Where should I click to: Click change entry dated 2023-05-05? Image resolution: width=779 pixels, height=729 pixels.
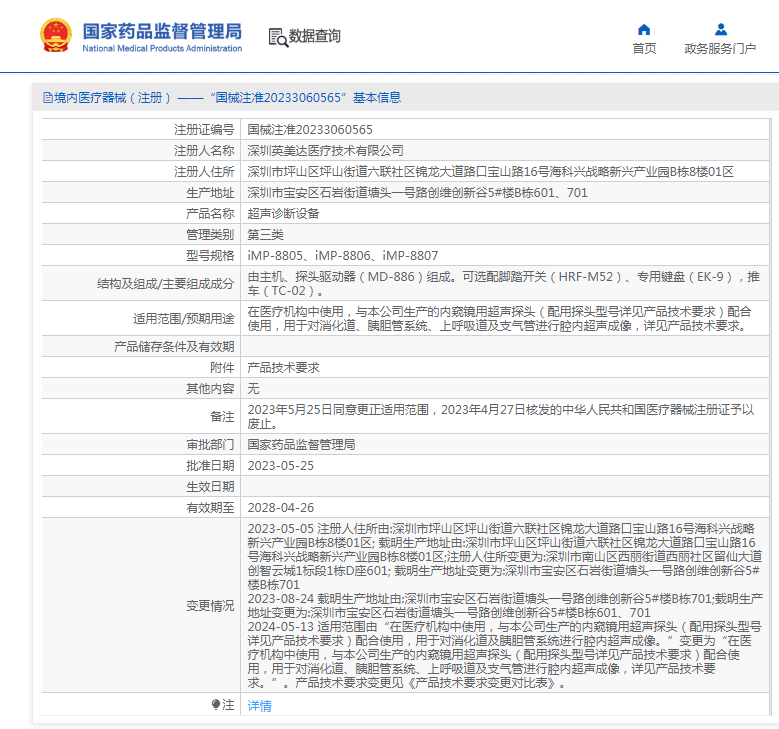pos(505,556)
